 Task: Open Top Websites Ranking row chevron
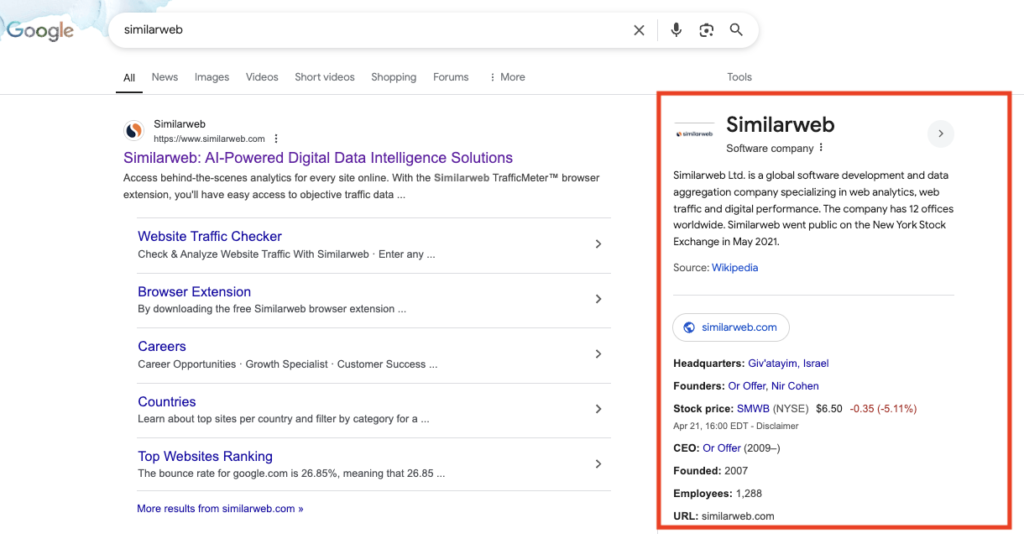point(598,463)
